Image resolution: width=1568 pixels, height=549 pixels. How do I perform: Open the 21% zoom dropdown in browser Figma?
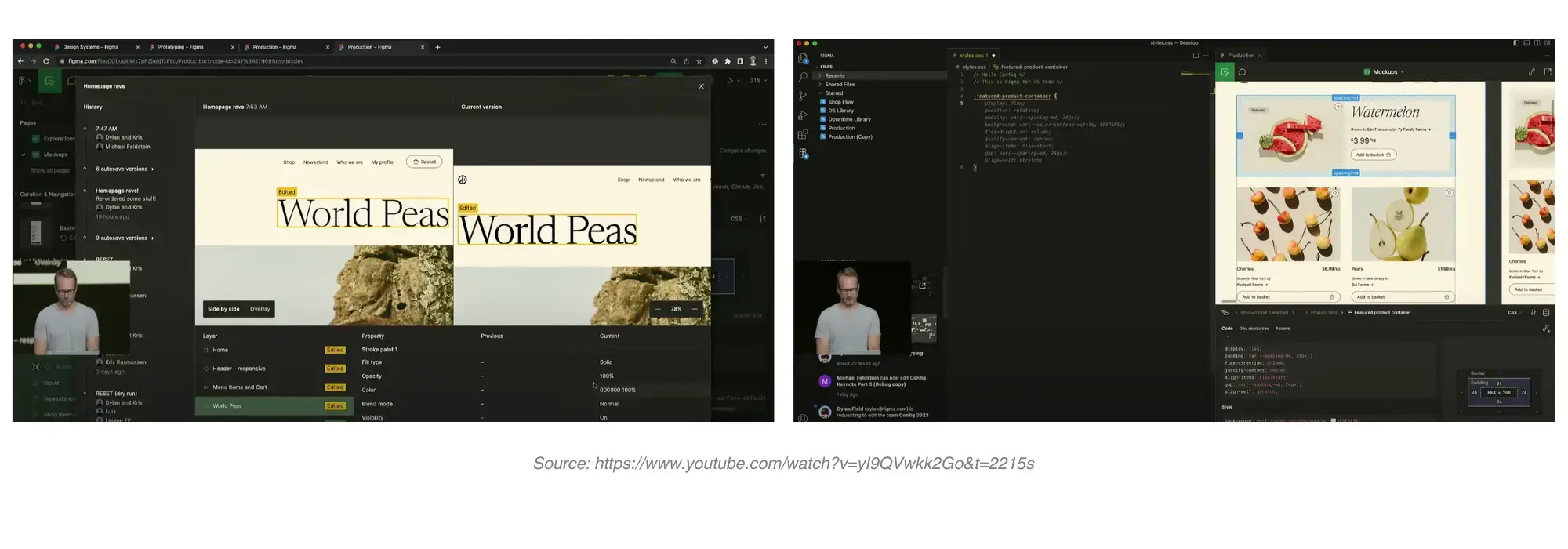(758, 80)
